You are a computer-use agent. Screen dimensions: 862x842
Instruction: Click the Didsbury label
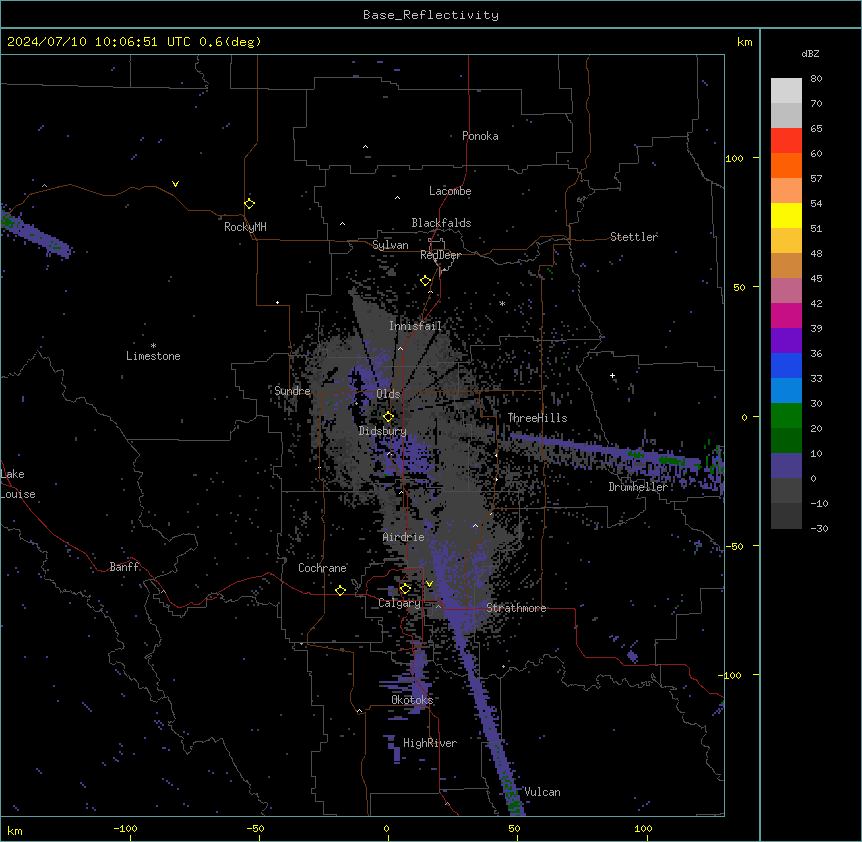[x=383, y=431]
